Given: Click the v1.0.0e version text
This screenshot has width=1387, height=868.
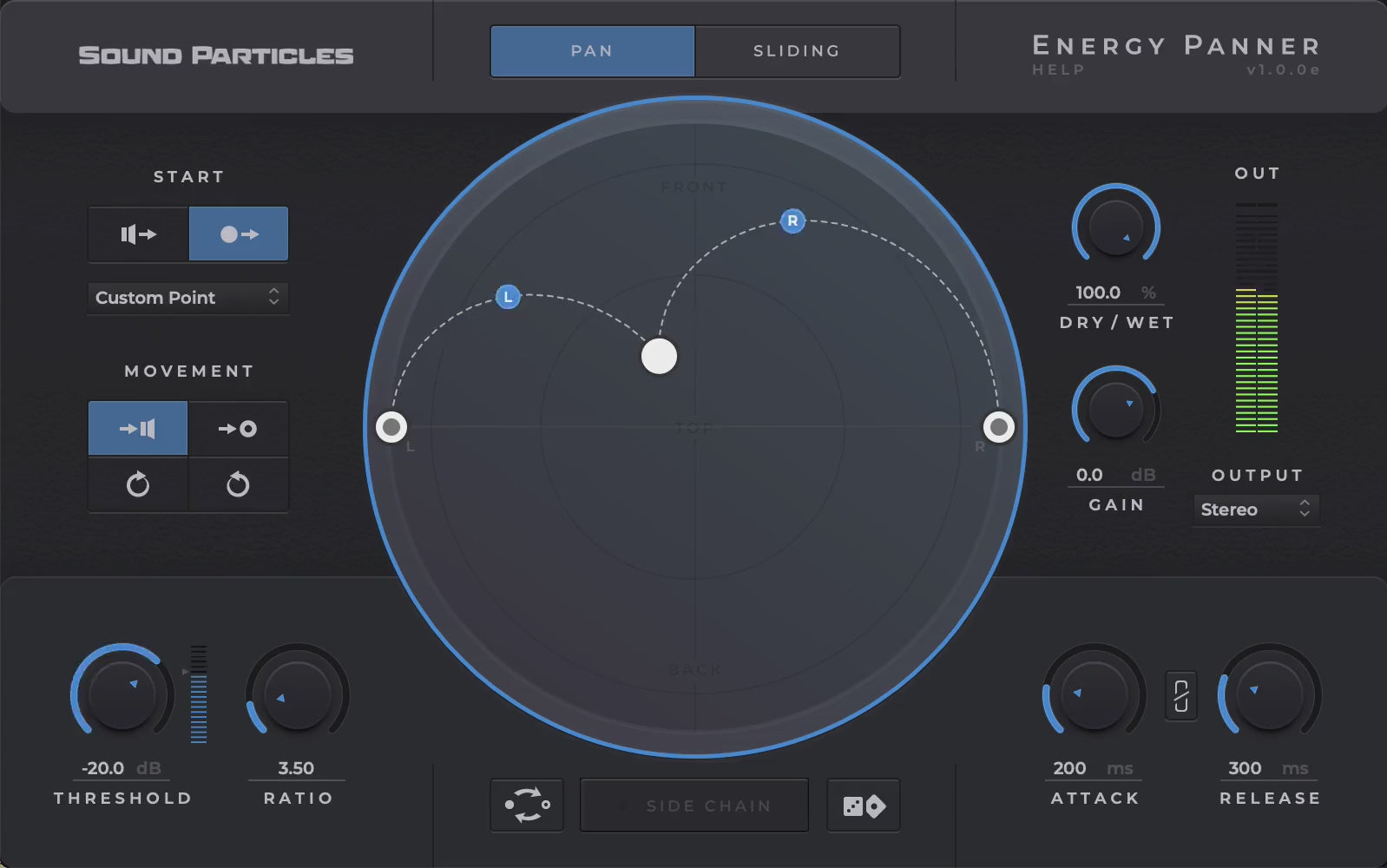Looking at the screenshot, I should (x=1283, y=69).
